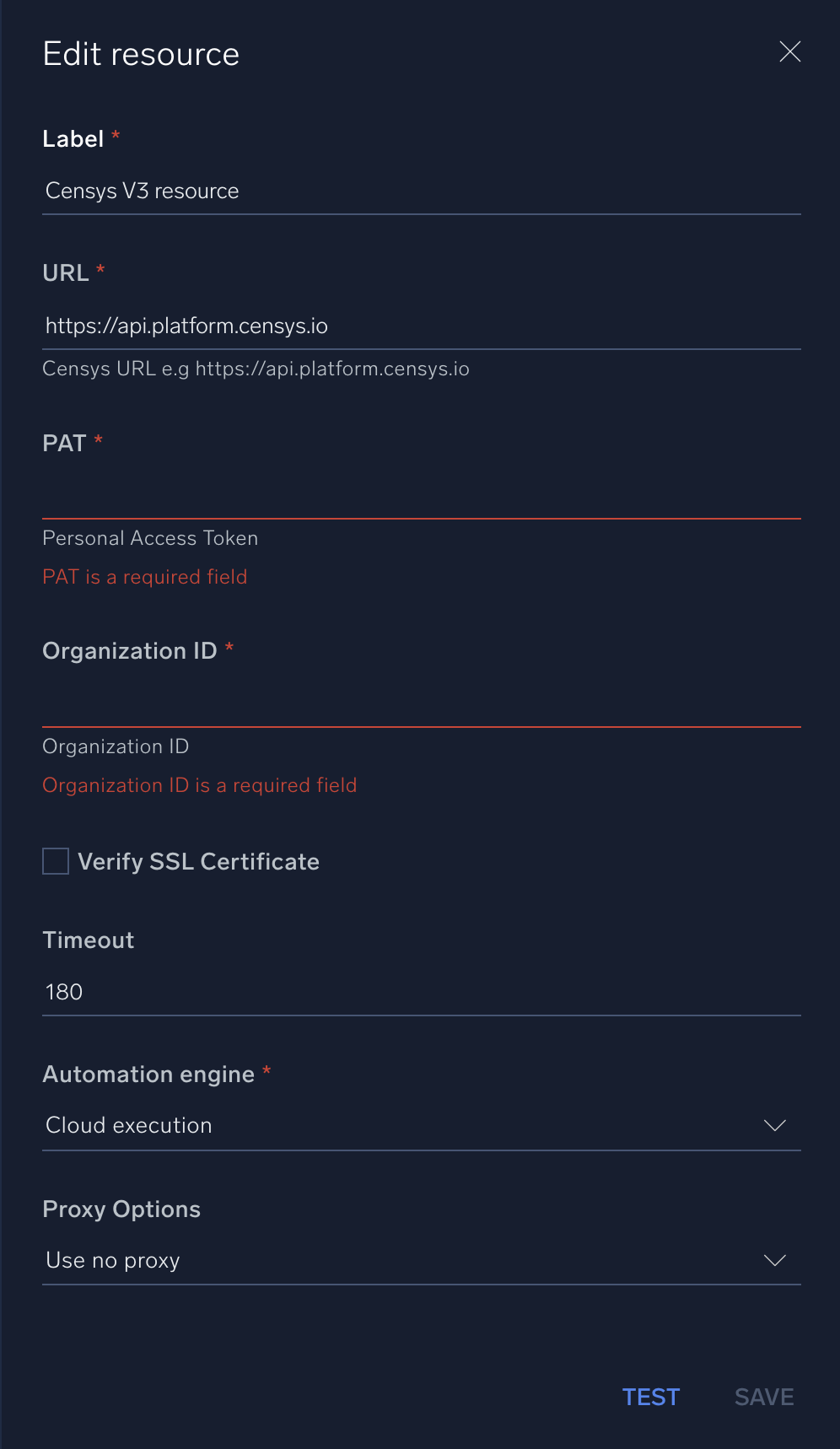Click the Label field containing Censys V3 resource
This screenshot has width=840, height=1449.
pyautogui.click(x=421, y=191)
